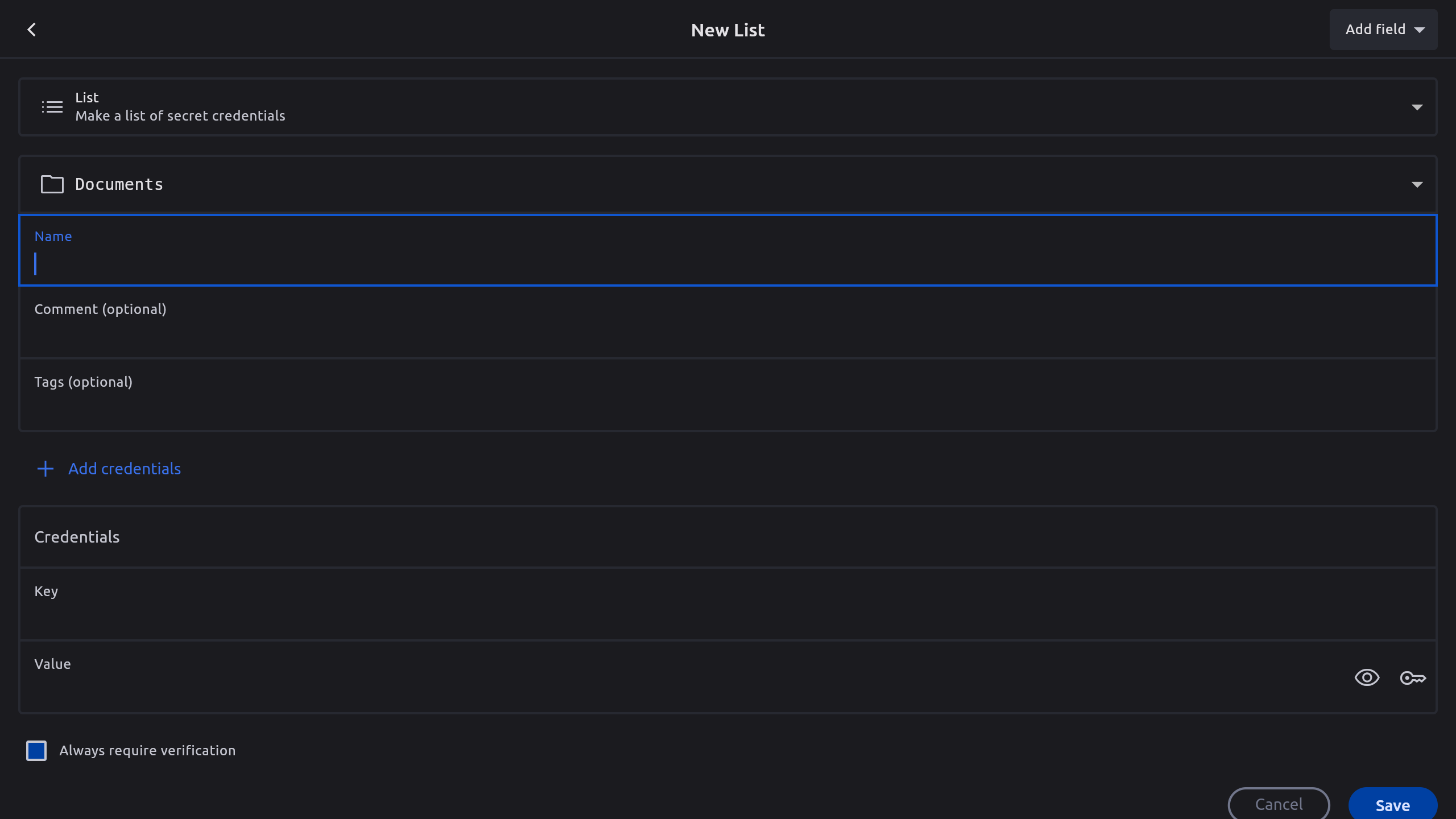
Task: Expand the Documents folder dropdown arrow
Action: tap(1417, 184)
